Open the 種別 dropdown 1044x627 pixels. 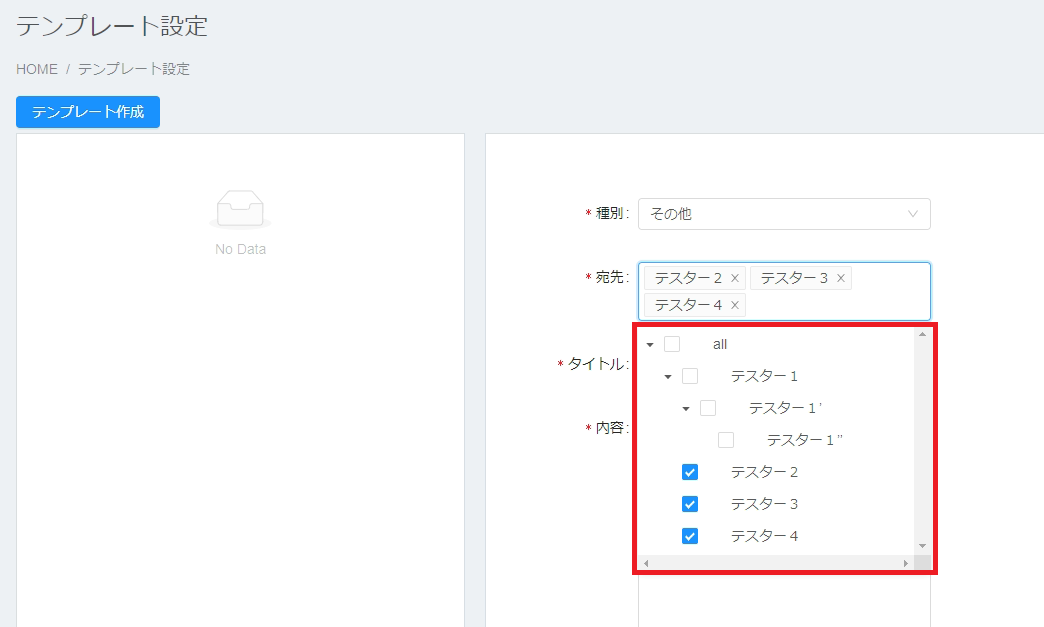(x=784, y=214)
